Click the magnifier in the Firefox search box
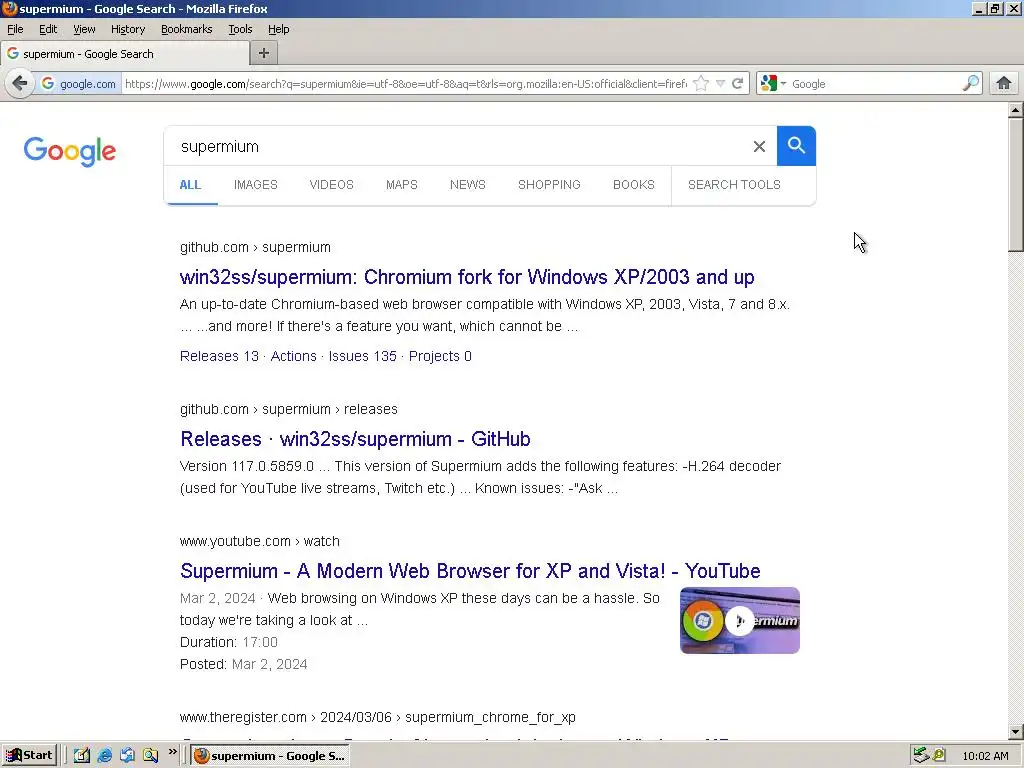Screen dimensions: 1024x768 (970, 84)
